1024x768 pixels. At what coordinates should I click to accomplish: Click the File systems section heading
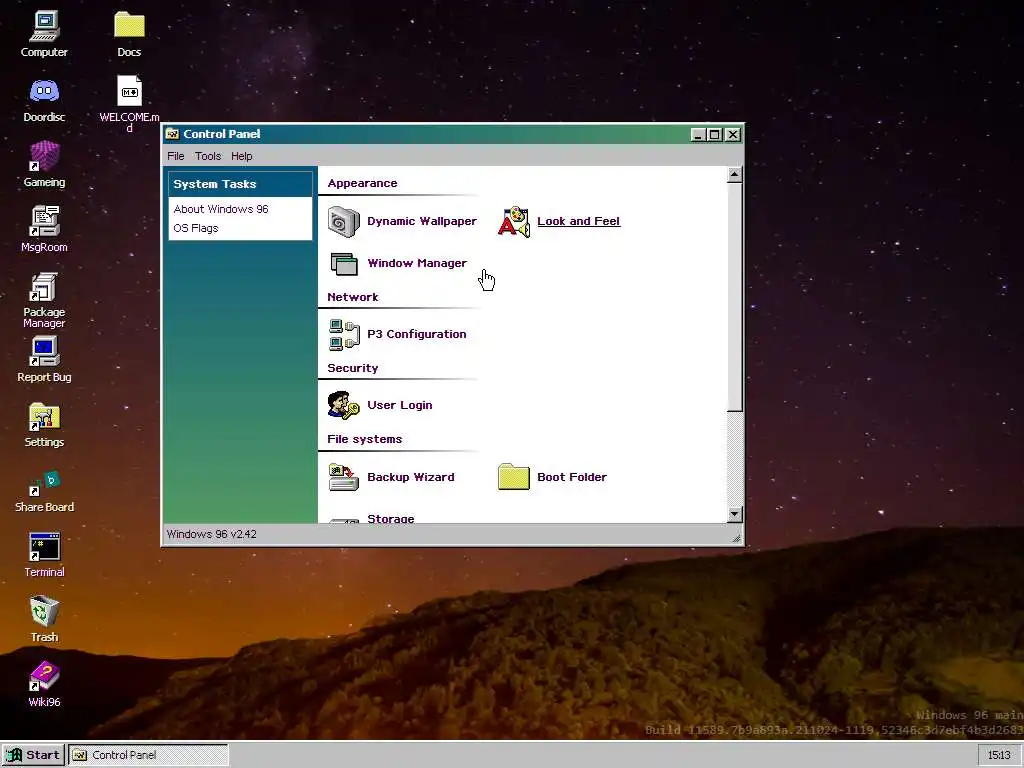[364, 440]
